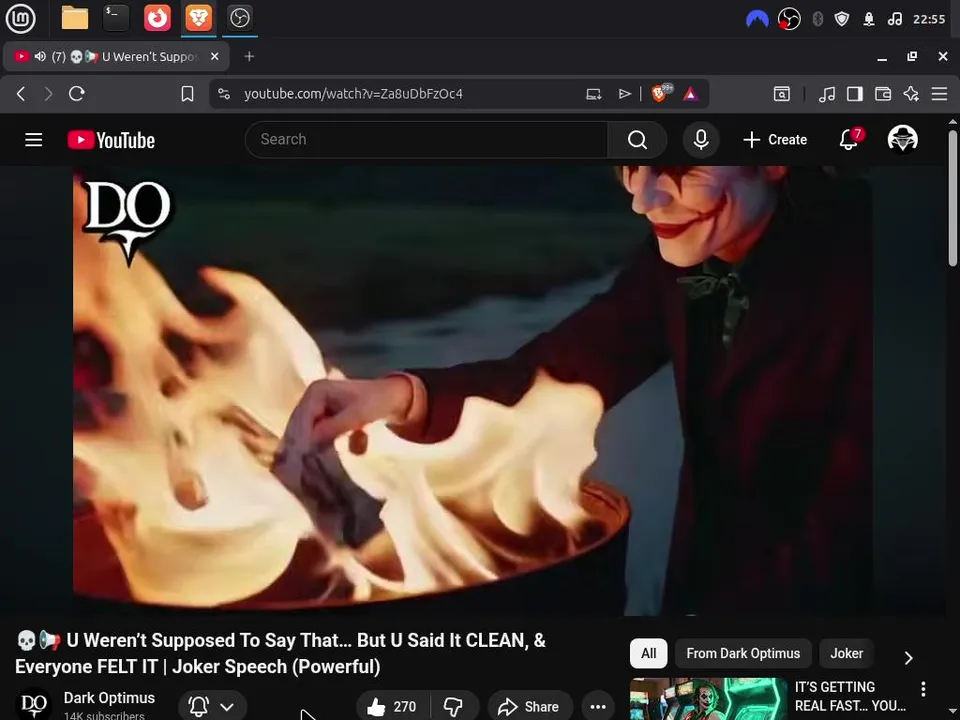Open the account avatar menu
960x720 pixels.
[902, 139]
